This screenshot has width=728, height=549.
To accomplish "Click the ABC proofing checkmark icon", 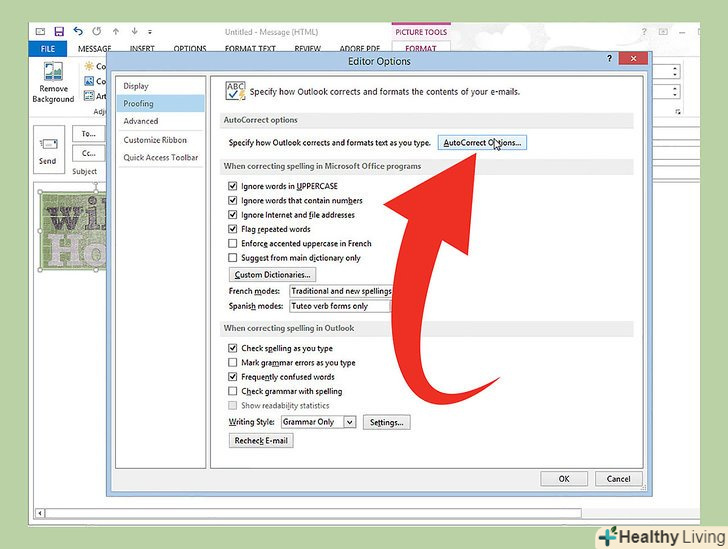I will tap(235, 91).
